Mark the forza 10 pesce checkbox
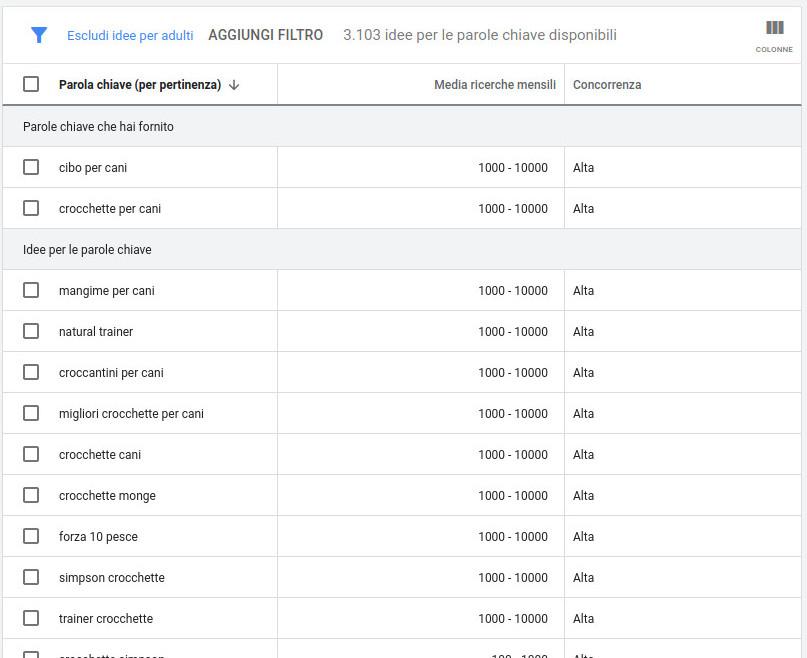The image size is (807, 658). (x=31, y=536)
